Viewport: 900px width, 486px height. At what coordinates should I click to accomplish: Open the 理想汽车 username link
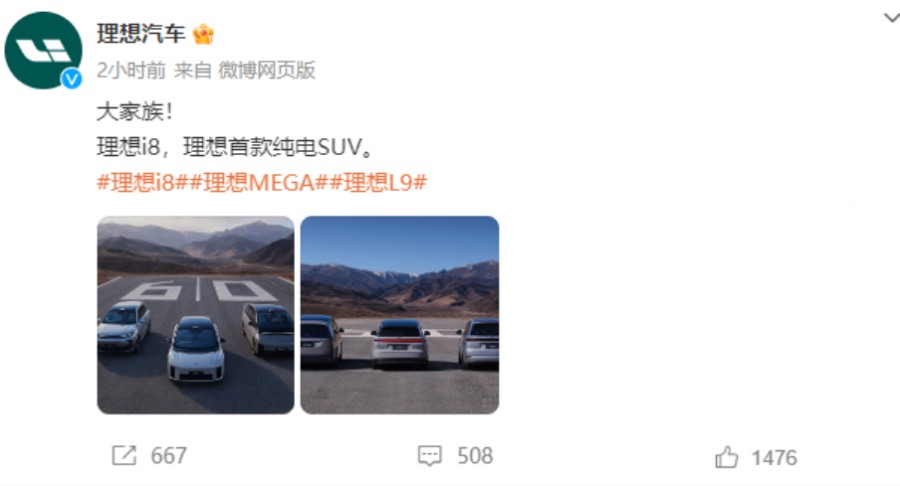pyautogui.click(x=141, y=34)
